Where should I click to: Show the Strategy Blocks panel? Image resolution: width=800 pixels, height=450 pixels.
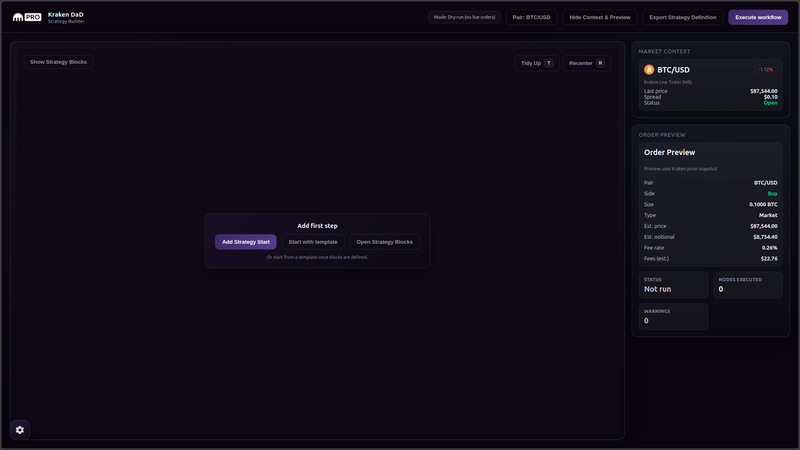tap(58, 62)
